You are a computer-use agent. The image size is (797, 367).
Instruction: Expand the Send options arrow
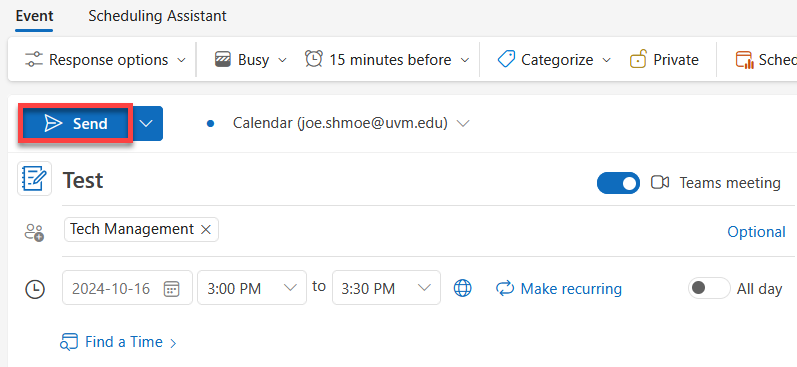[146, 124]
